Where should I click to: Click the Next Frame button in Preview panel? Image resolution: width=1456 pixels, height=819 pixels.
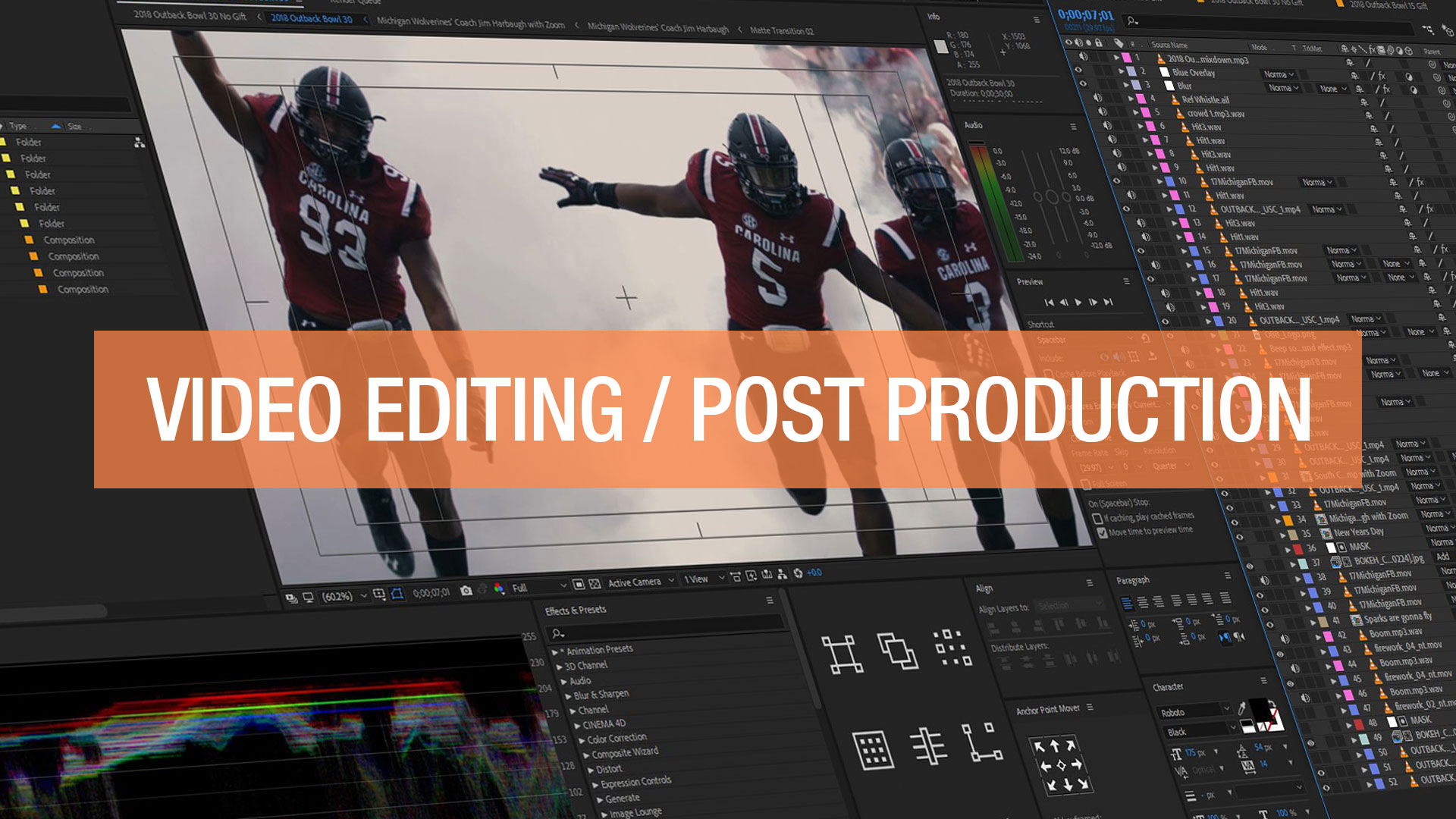pos(1093,302)
